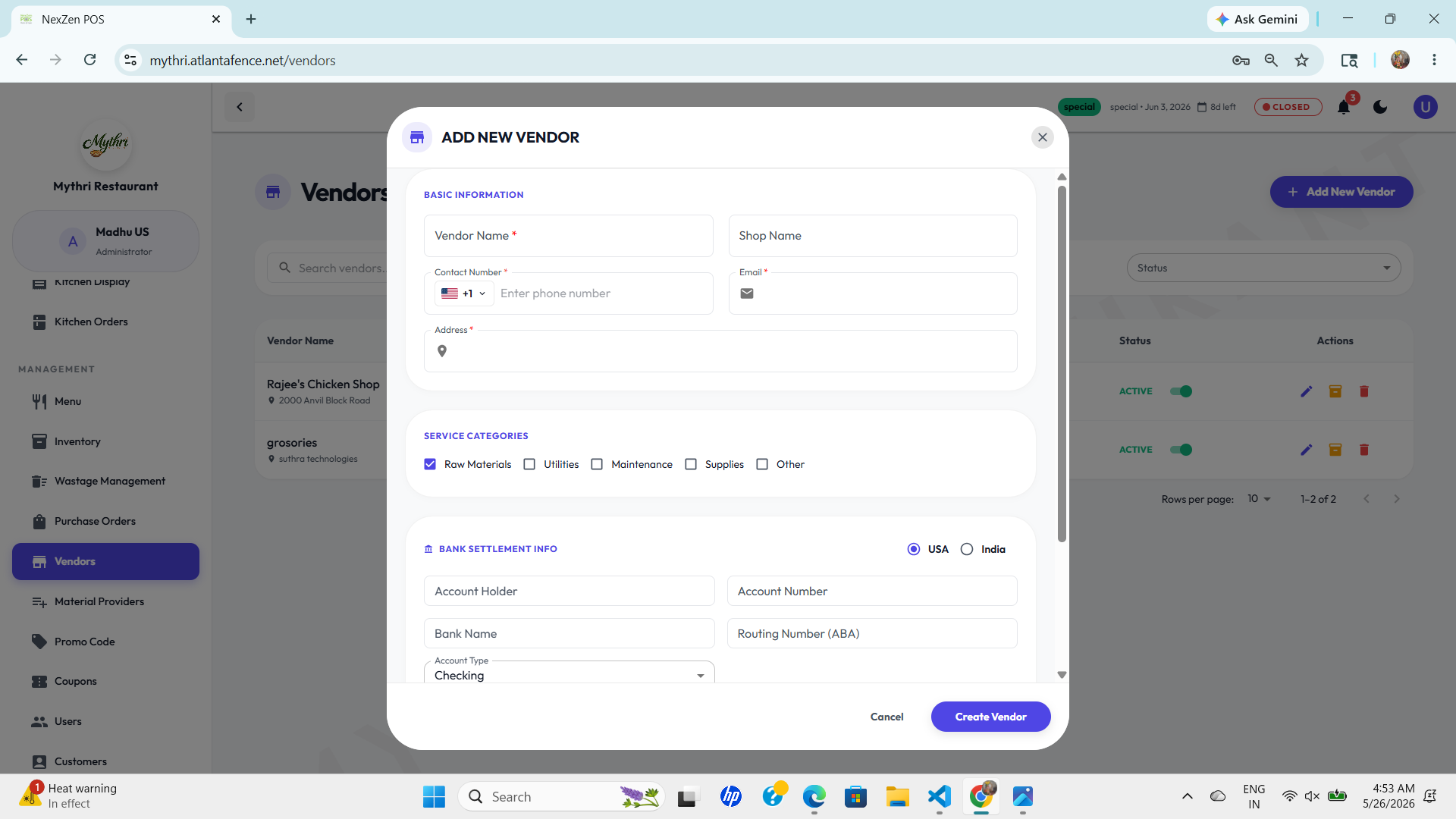Viewport: 1456px width, 819px height.
Task: Focus the Routing Number (ABA) field
Action: 872,633
